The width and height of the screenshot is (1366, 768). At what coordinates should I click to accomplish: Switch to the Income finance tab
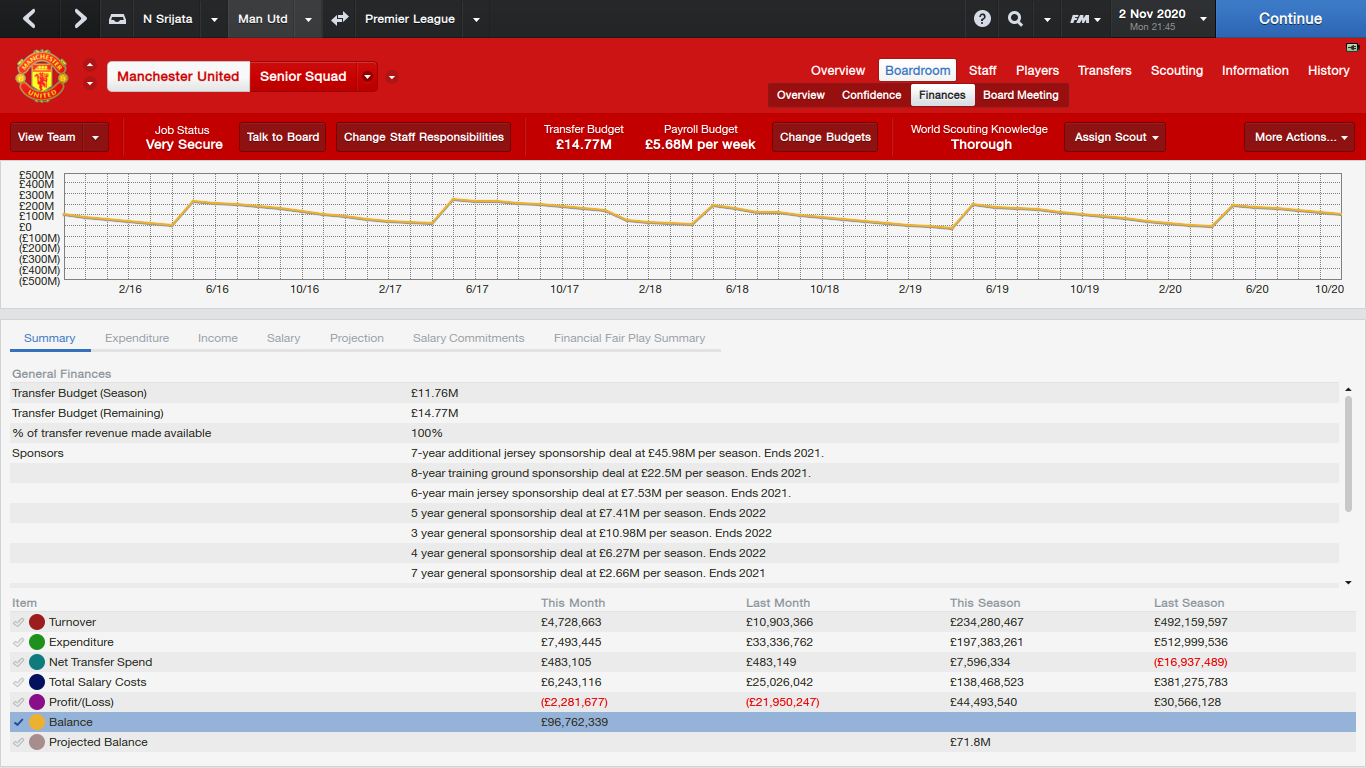click(x=218, y=338)
